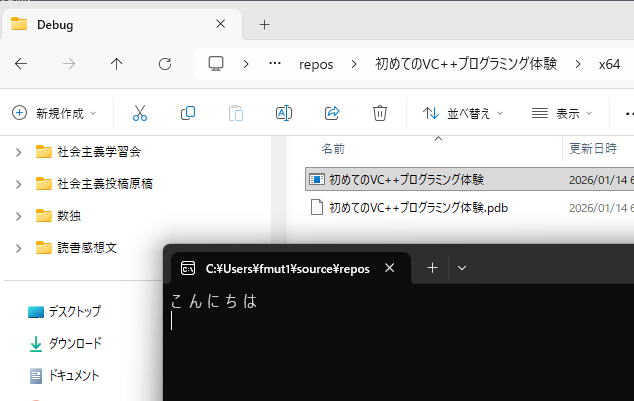Open the 並べ替え sort dropdown
The width and height of the screenshot is (634, 401).
point(463,113)
